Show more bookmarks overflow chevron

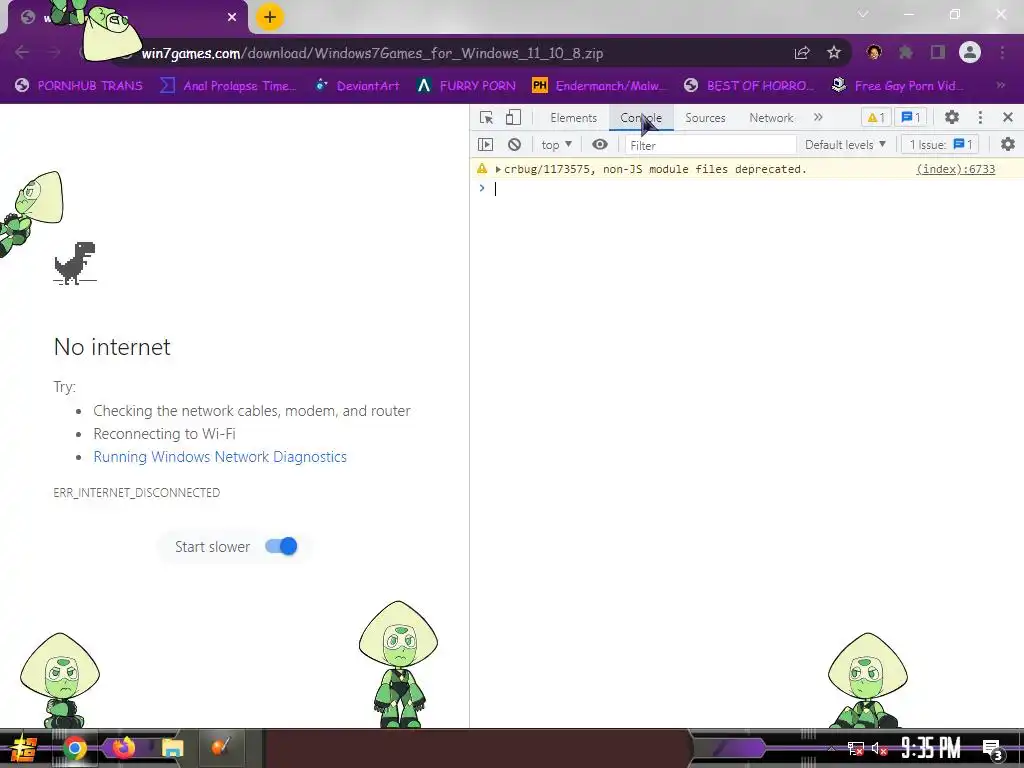1000,86
